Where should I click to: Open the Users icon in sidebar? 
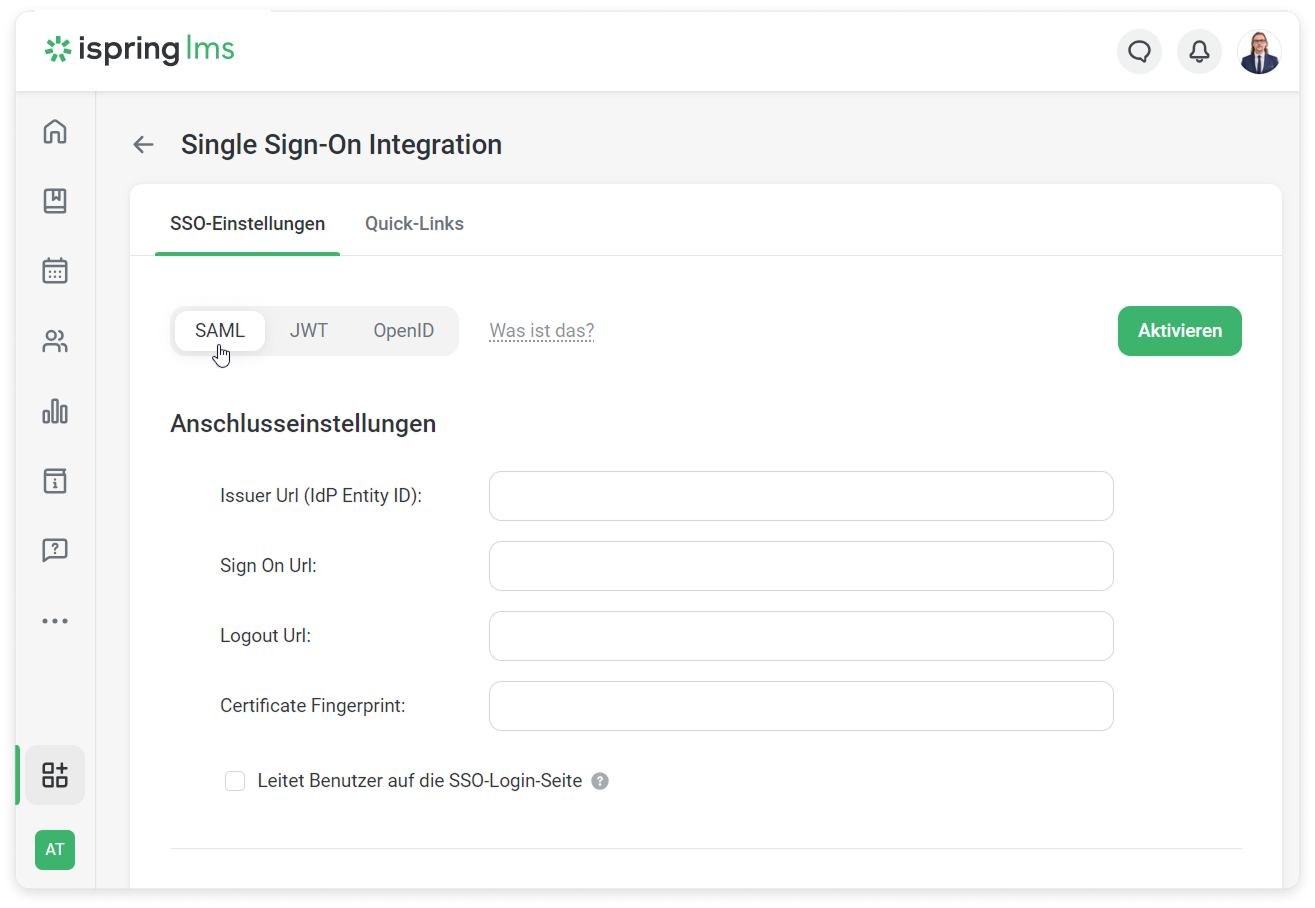point(55,342)
